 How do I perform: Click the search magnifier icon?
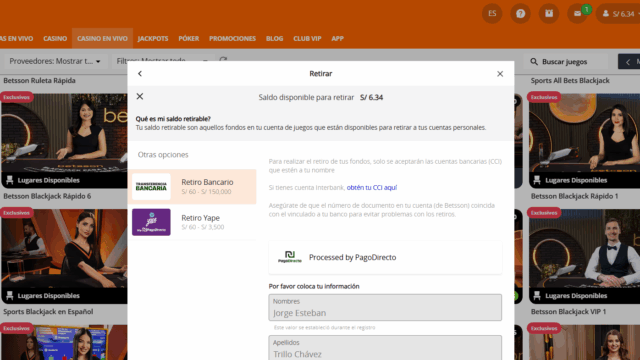(534, 62)
